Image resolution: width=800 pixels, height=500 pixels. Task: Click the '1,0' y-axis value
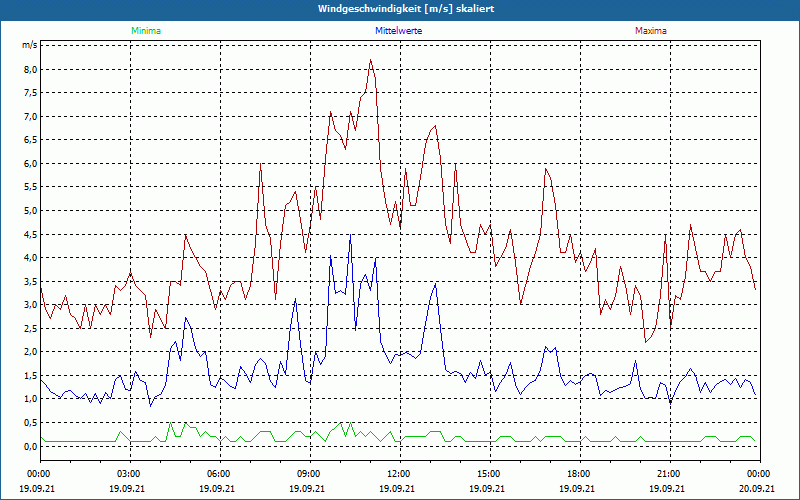point(31,399)
